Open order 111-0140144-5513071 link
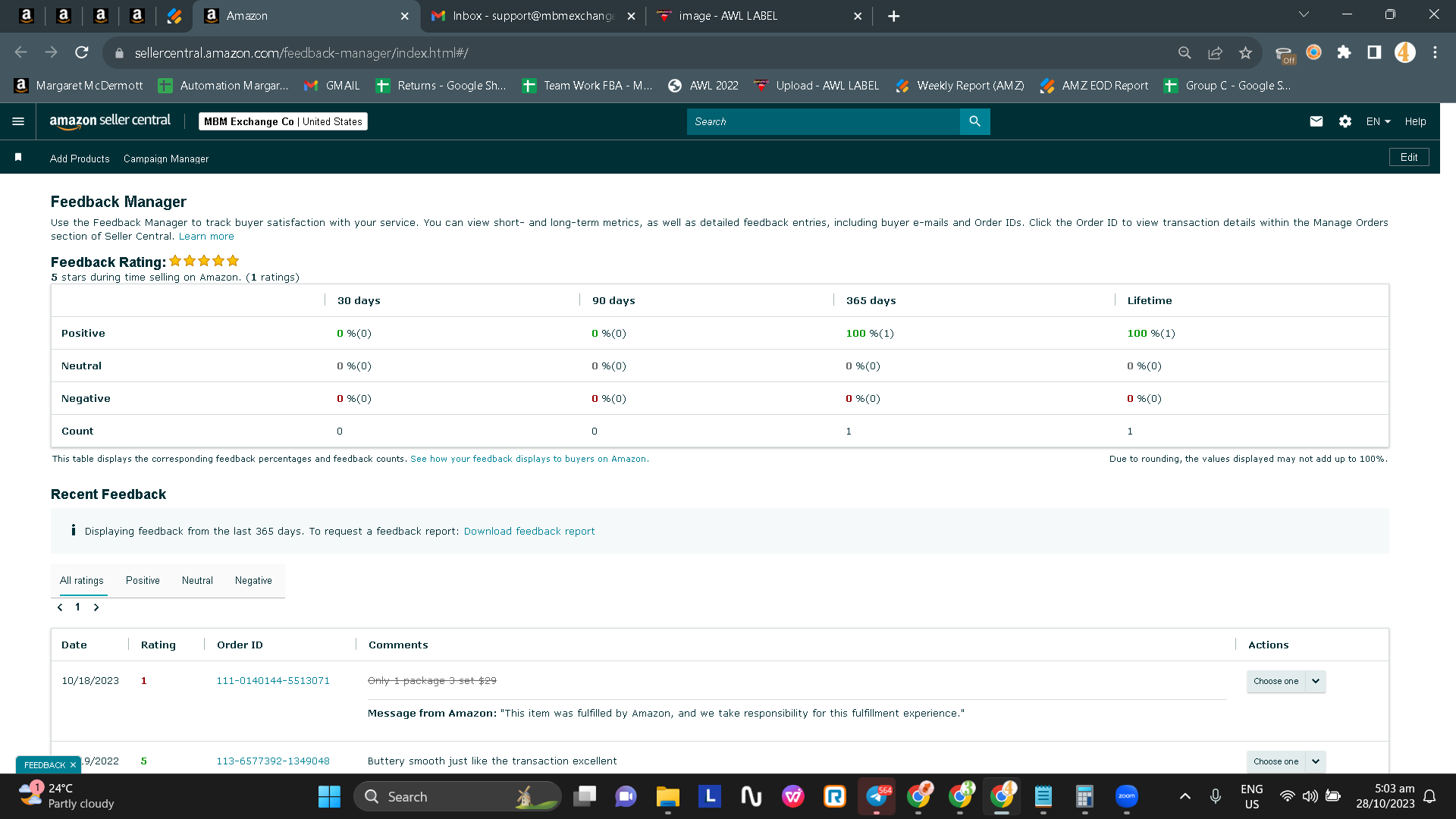The width and height of the screenshot is (1456, 819). click(x=273, y=681)
